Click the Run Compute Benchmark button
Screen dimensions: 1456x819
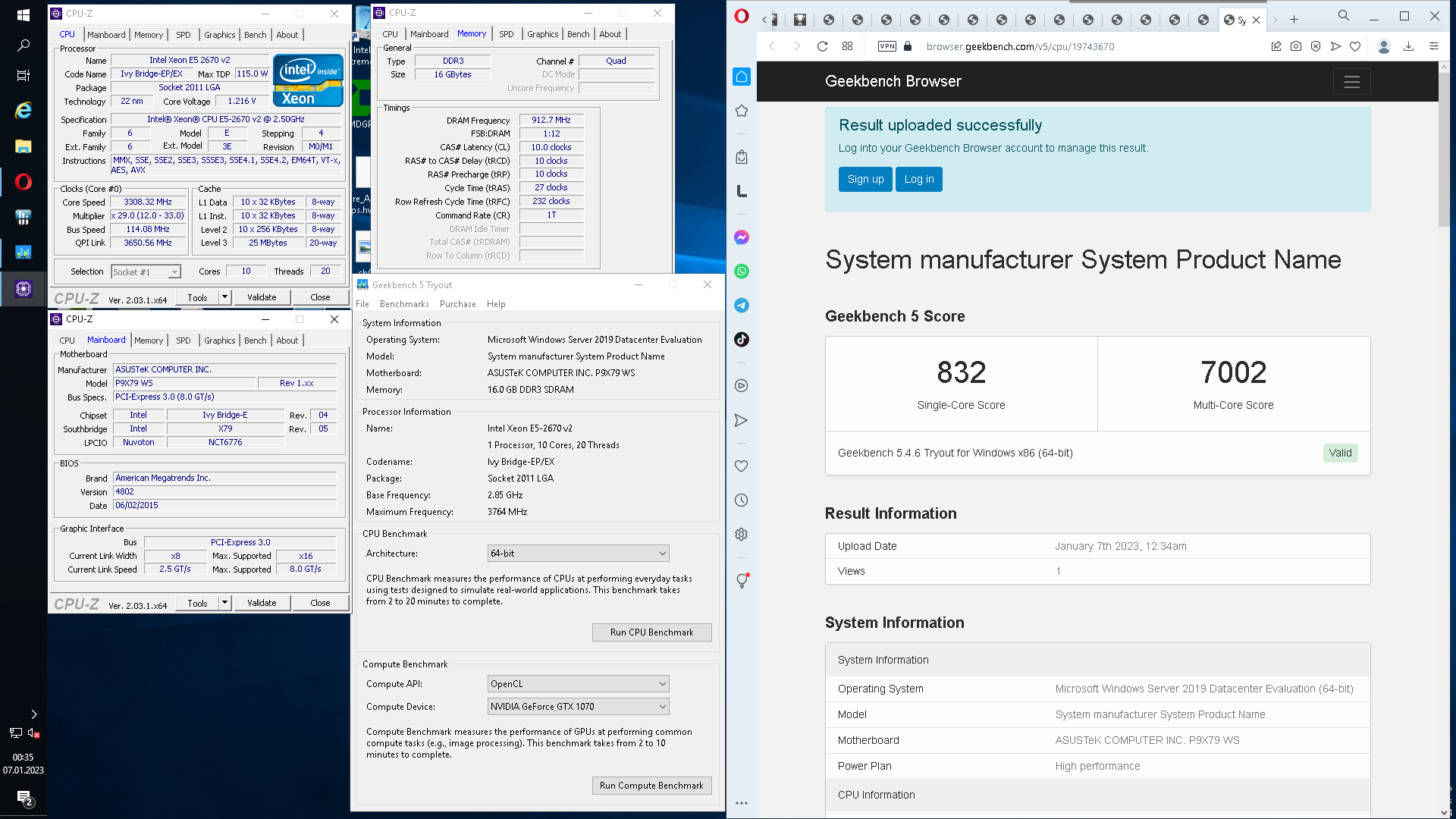(x=651, y=786)
